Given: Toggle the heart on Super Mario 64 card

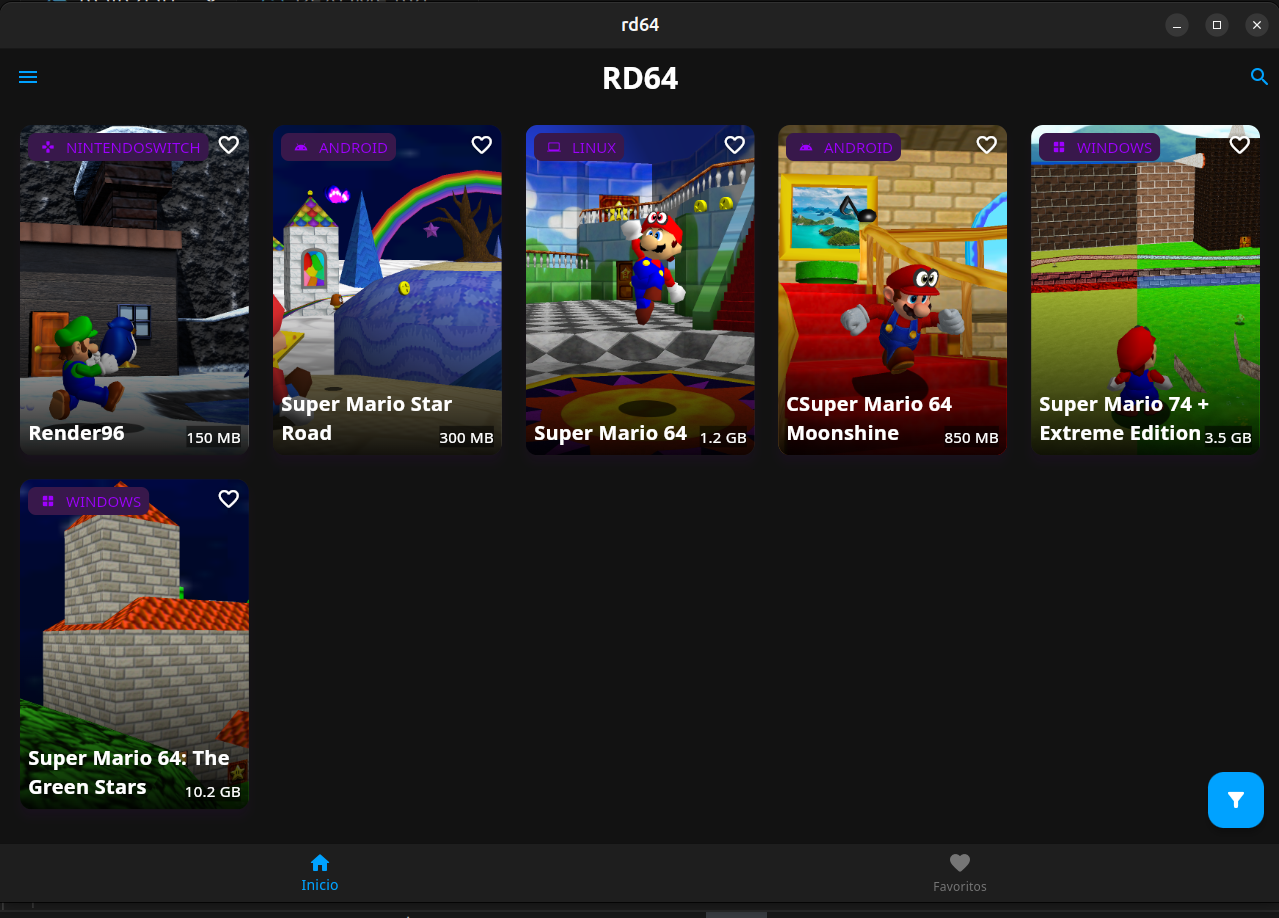Looking at the screenshot, I should coord(734,144).
